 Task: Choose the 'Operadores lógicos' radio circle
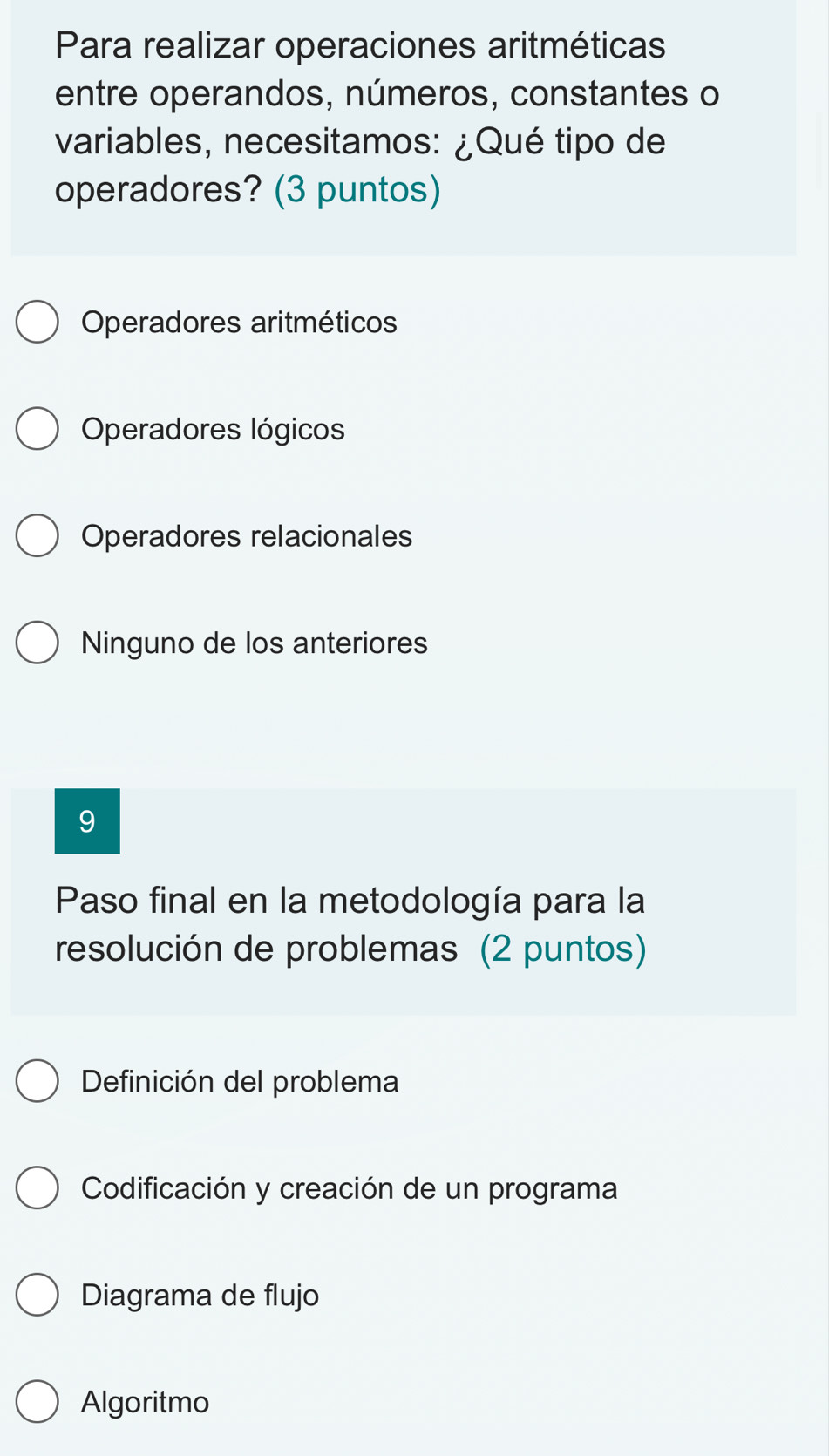point(37,429)
